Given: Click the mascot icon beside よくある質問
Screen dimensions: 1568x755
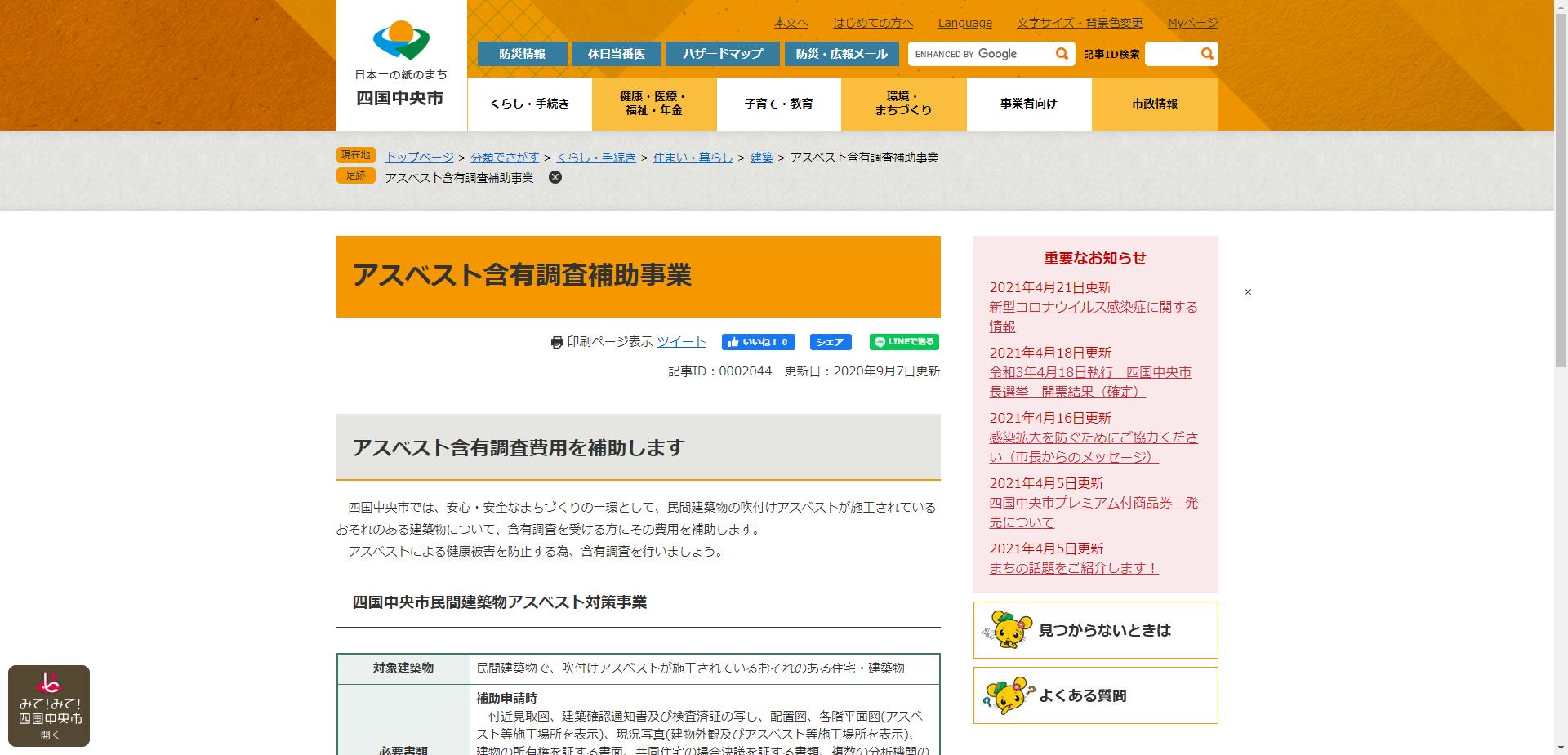Looking at the screenshot, I should pyautogui.click(x=1010, y=695).
